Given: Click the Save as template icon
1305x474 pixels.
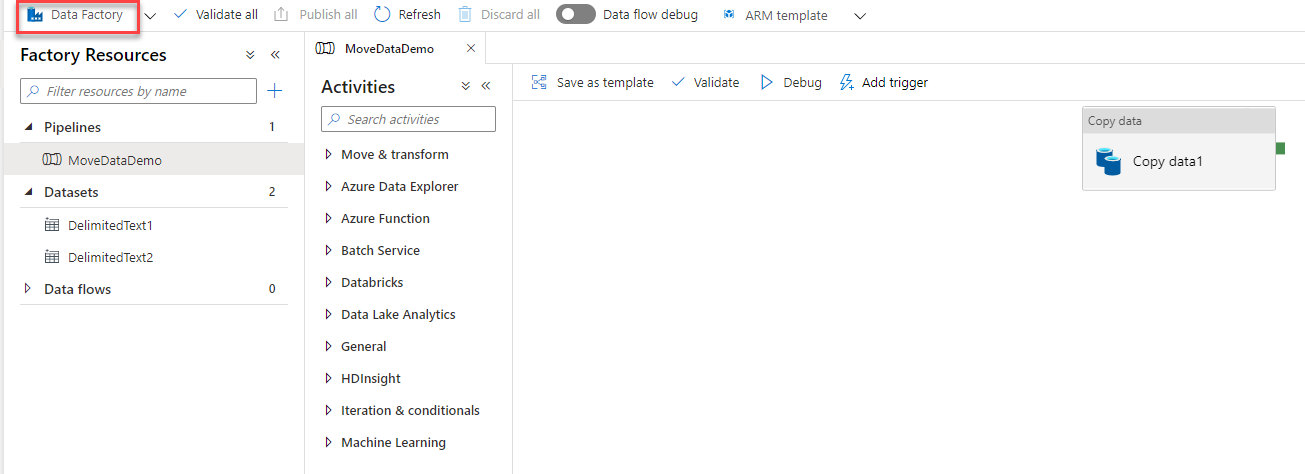Looking at the screenshot, I should click(539, 83).
